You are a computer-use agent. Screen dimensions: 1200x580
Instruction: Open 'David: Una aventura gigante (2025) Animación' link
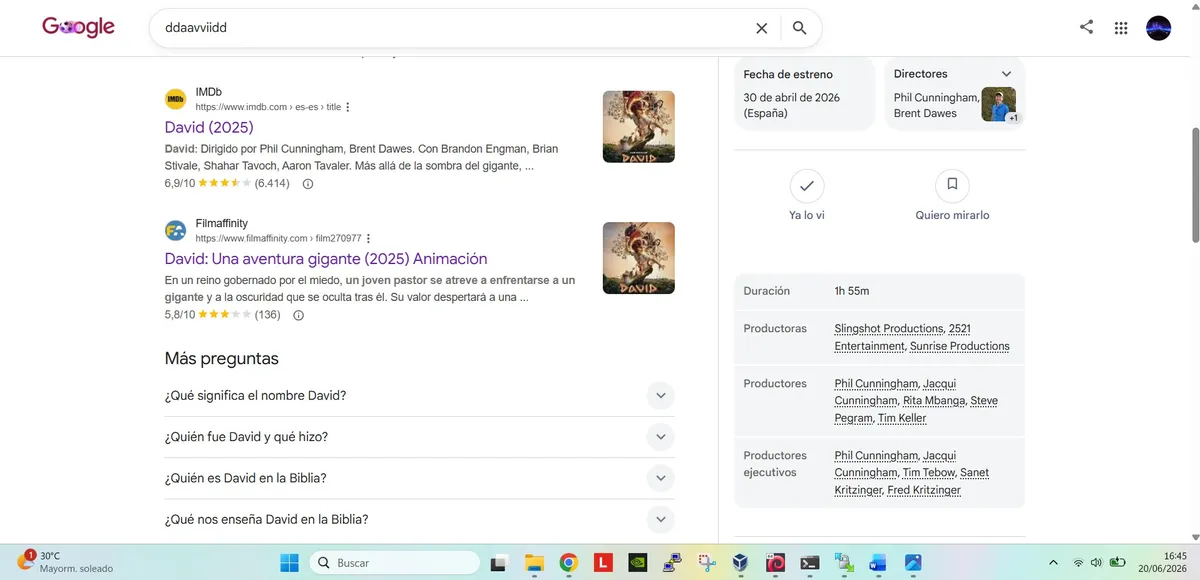point(326,258)
